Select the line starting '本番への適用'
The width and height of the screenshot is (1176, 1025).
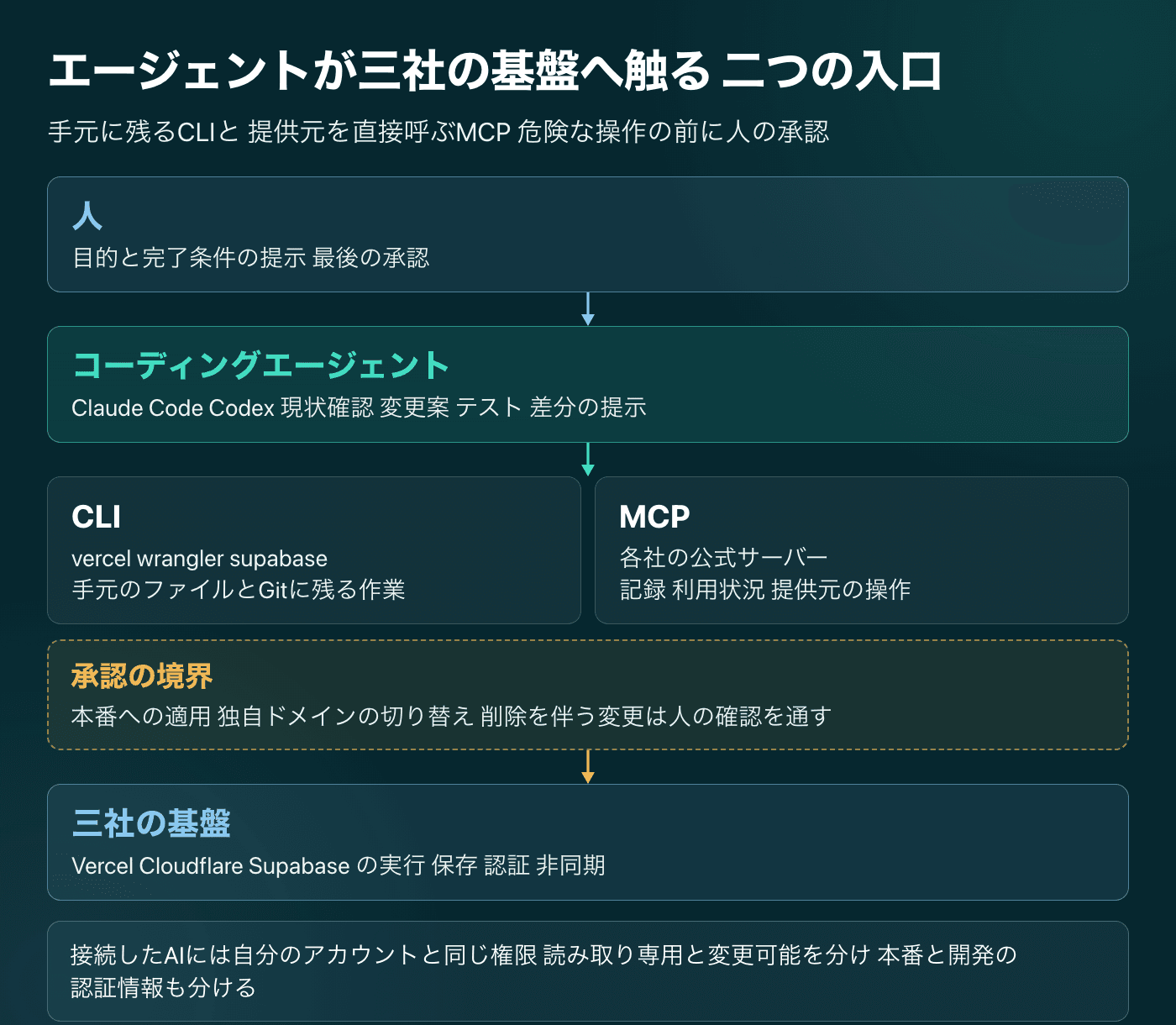pyautogui.click(x=451, y=717)
